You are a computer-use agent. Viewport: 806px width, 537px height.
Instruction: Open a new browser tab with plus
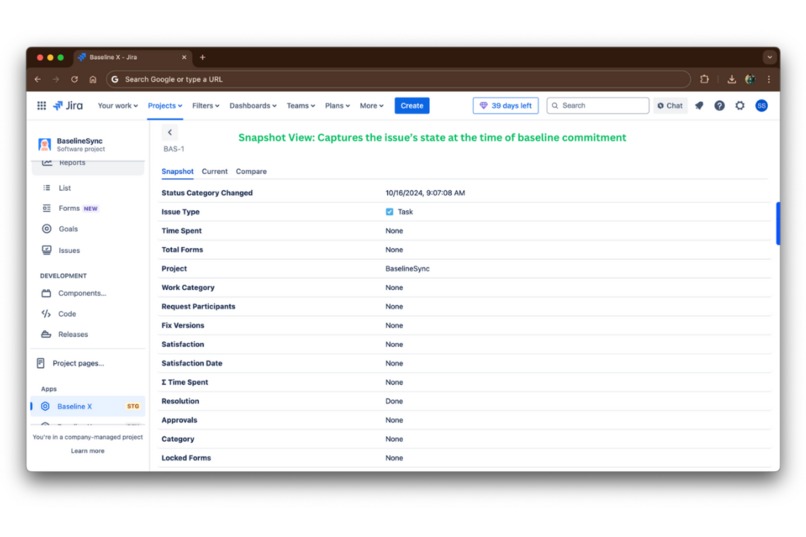(x=203, y=57)
